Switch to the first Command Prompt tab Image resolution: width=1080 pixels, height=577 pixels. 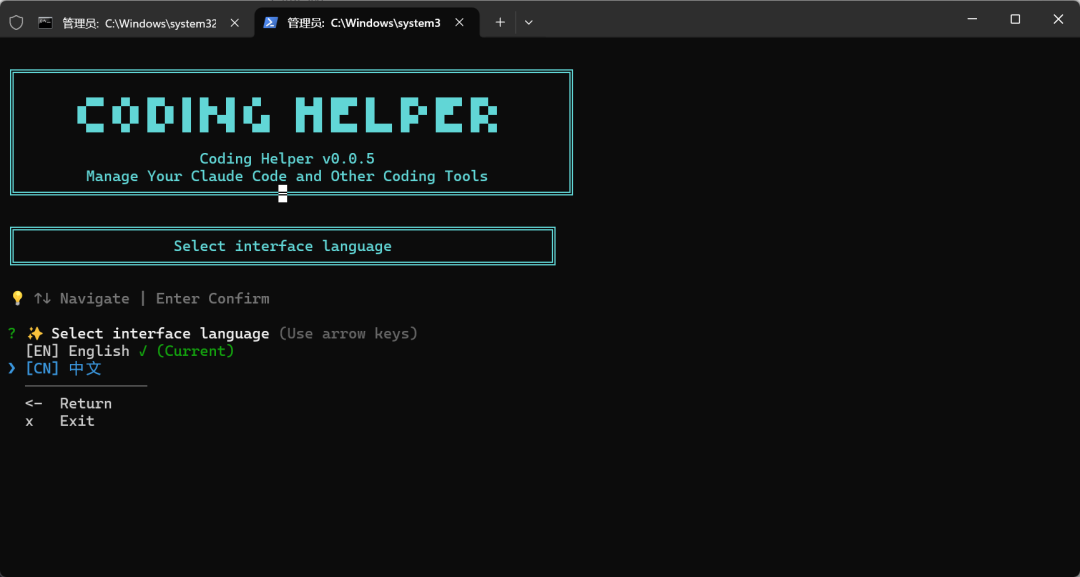pos(138,23)
